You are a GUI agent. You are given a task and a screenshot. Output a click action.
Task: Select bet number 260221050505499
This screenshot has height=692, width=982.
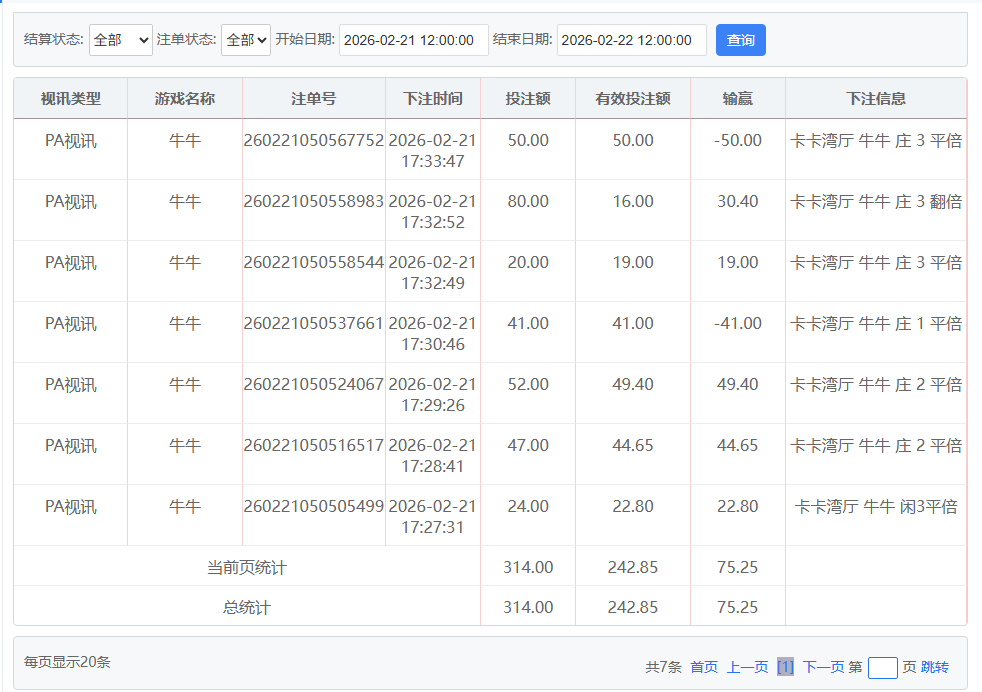point(313,507)
